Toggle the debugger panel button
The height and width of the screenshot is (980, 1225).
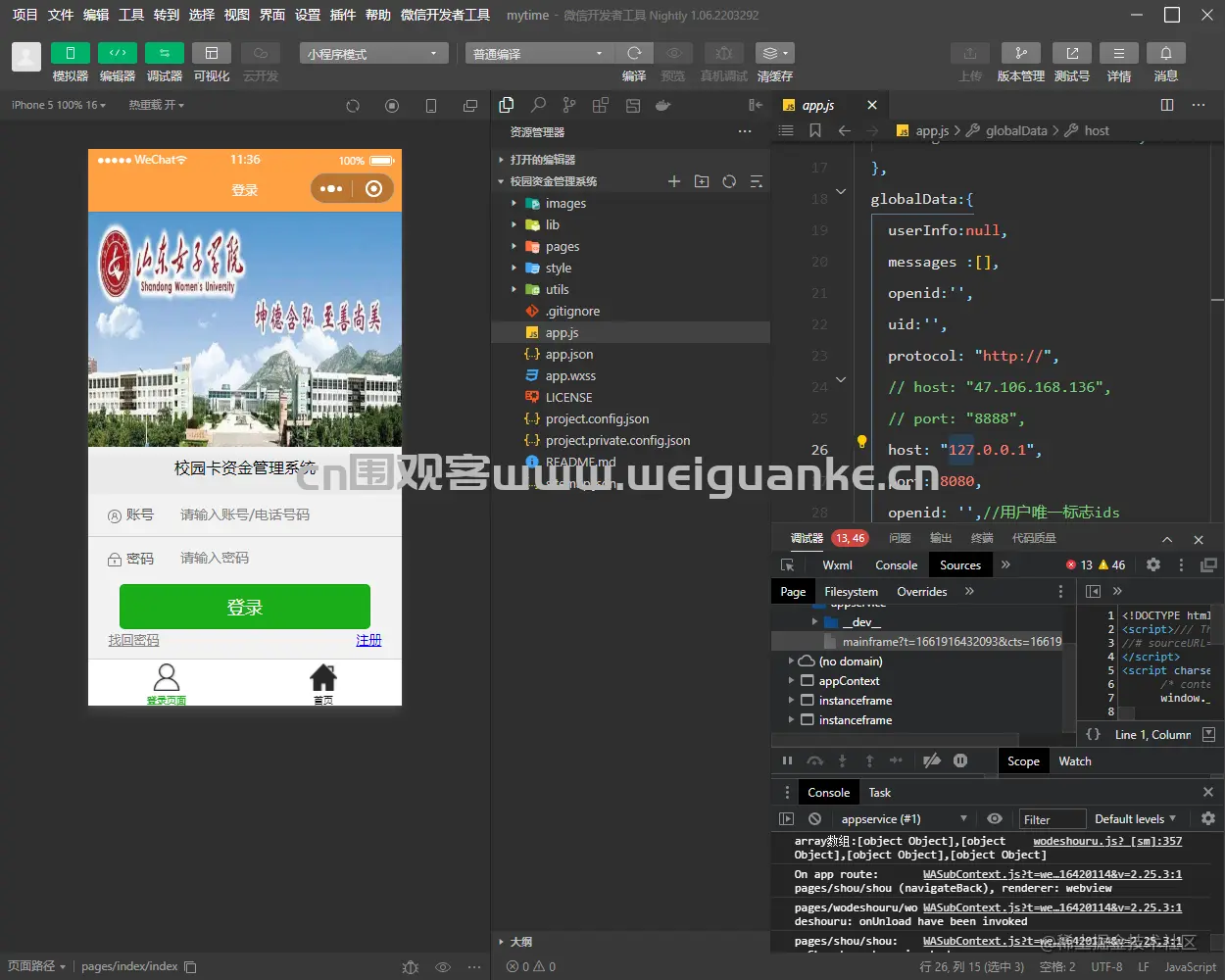[x=164, y=53]
